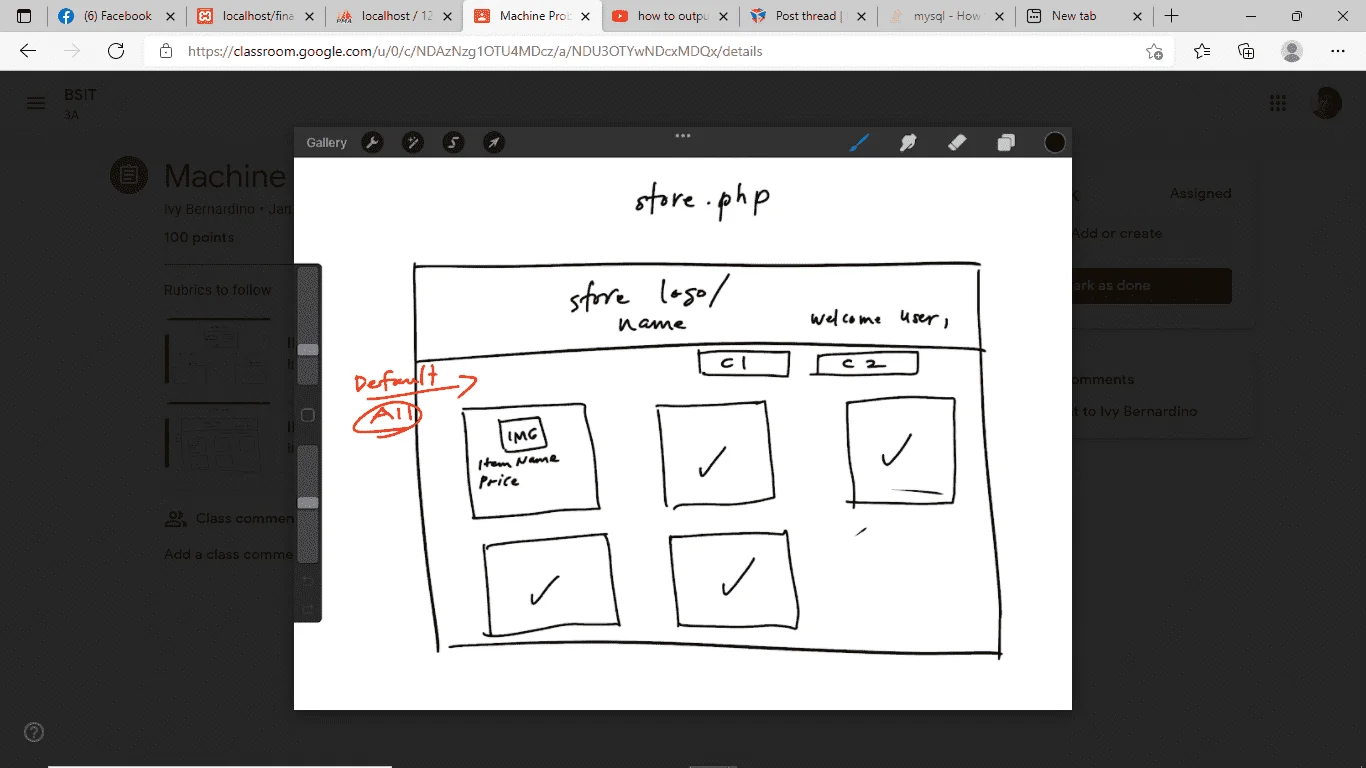
Task: Select the Eraser tool icon
Action: click(957, 143)
